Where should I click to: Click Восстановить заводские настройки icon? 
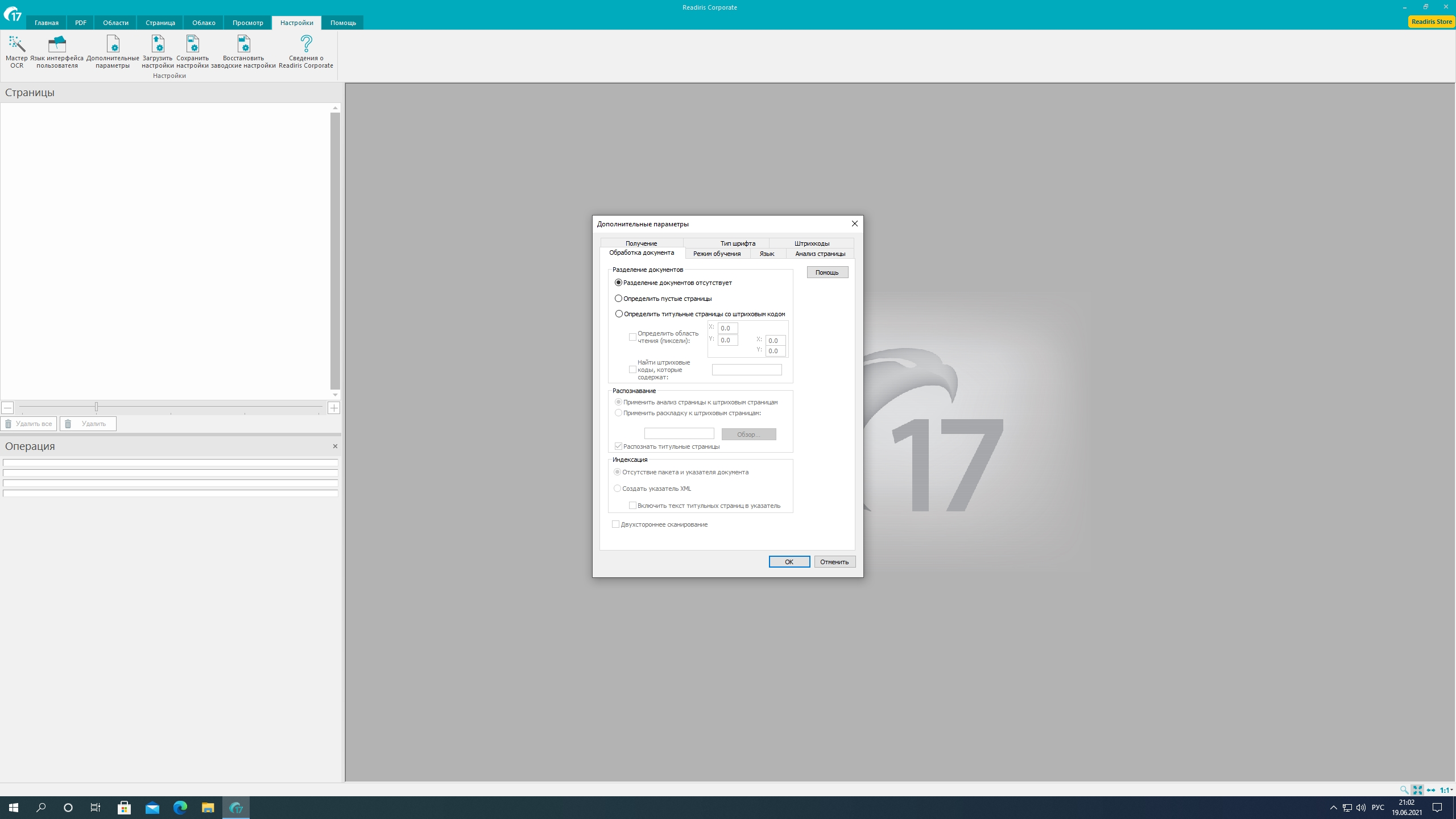tap(243, 44)
